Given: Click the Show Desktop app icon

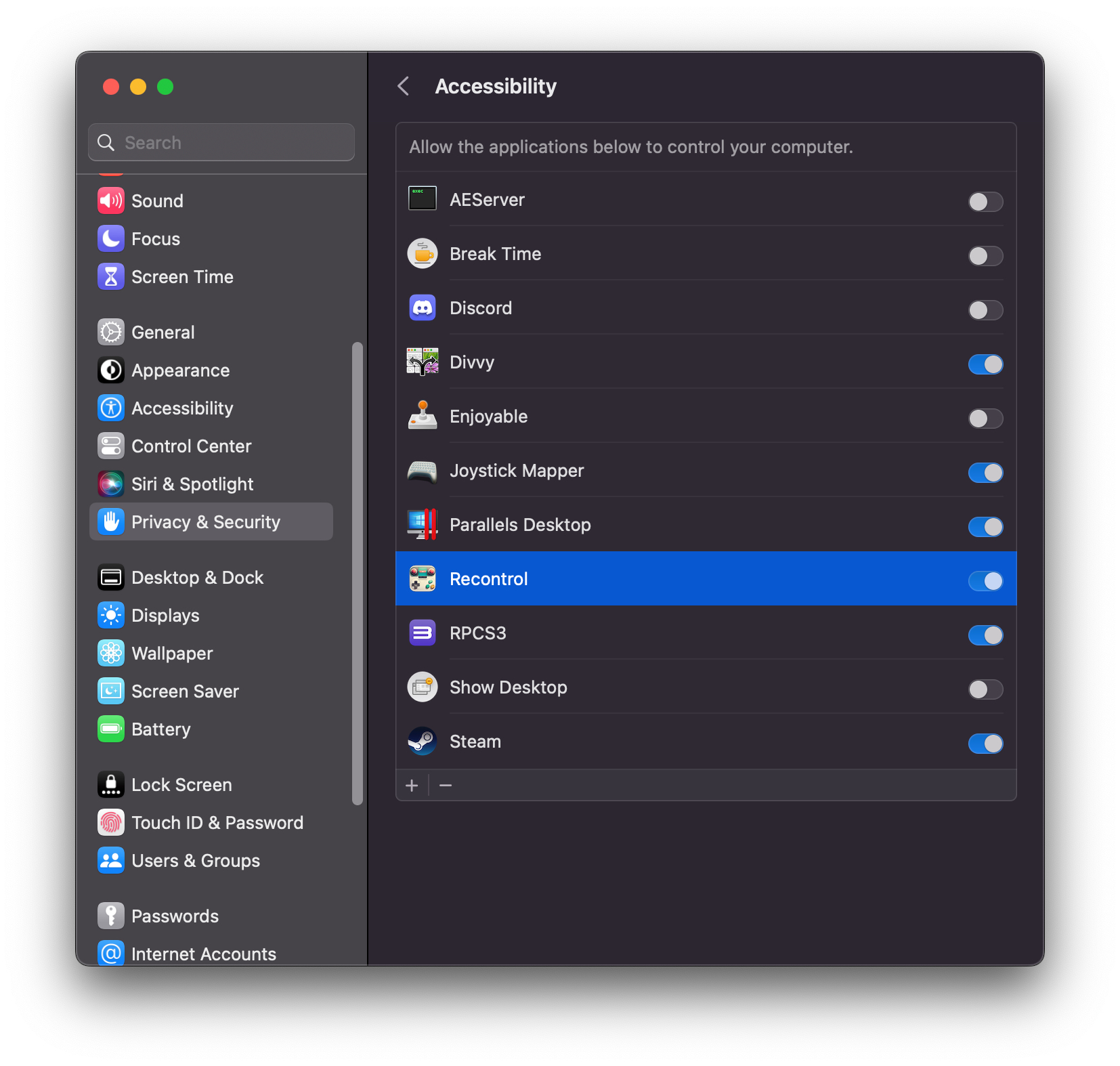Looking at the screenshot, I should (422, 687).
